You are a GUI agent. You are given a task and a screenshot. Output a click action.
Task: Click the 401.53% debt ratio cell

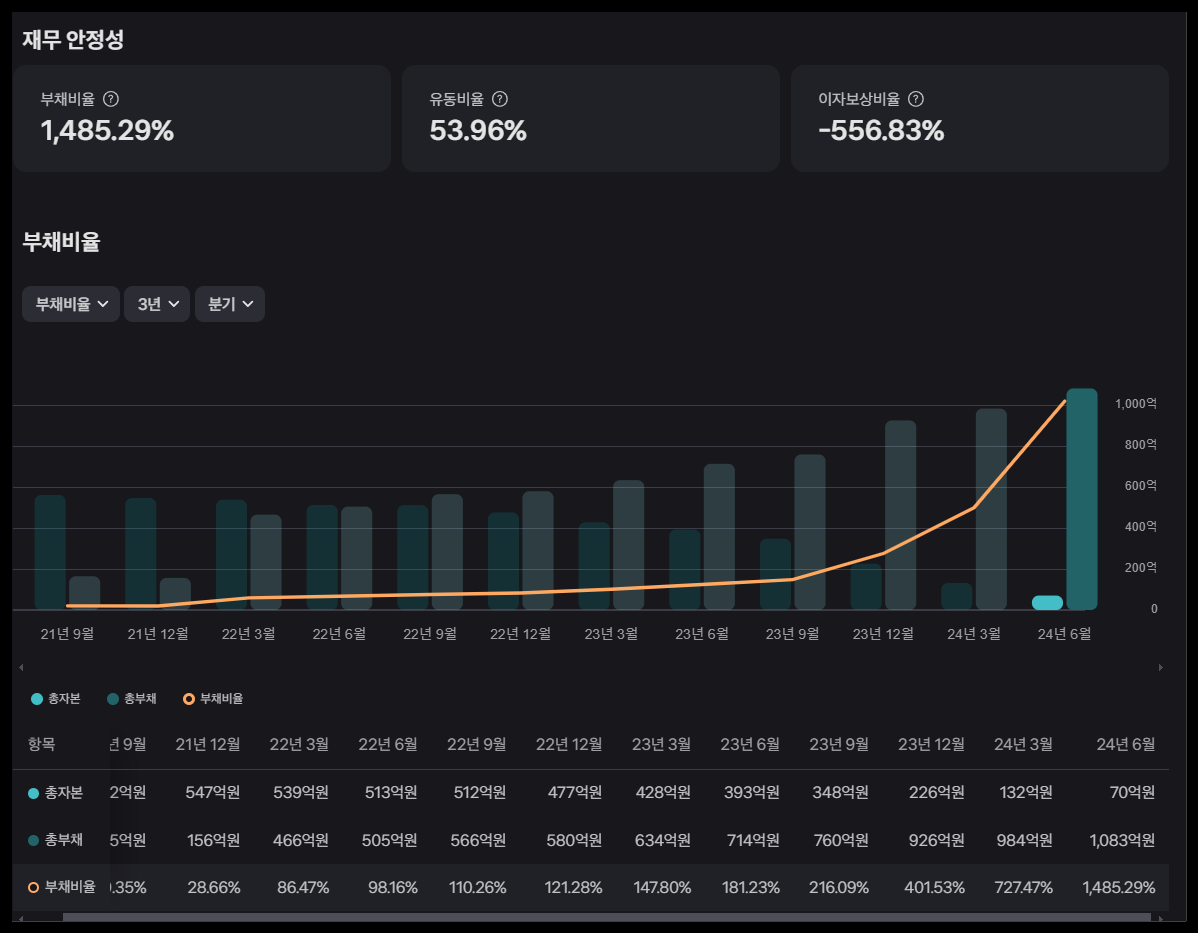[934, 888]
